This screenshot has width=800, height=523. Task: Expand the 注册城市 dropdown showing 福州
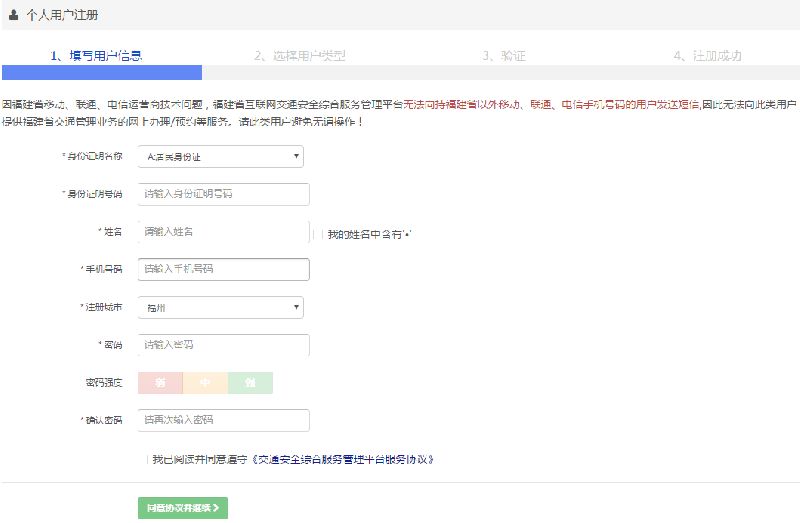tap(220, 307)
